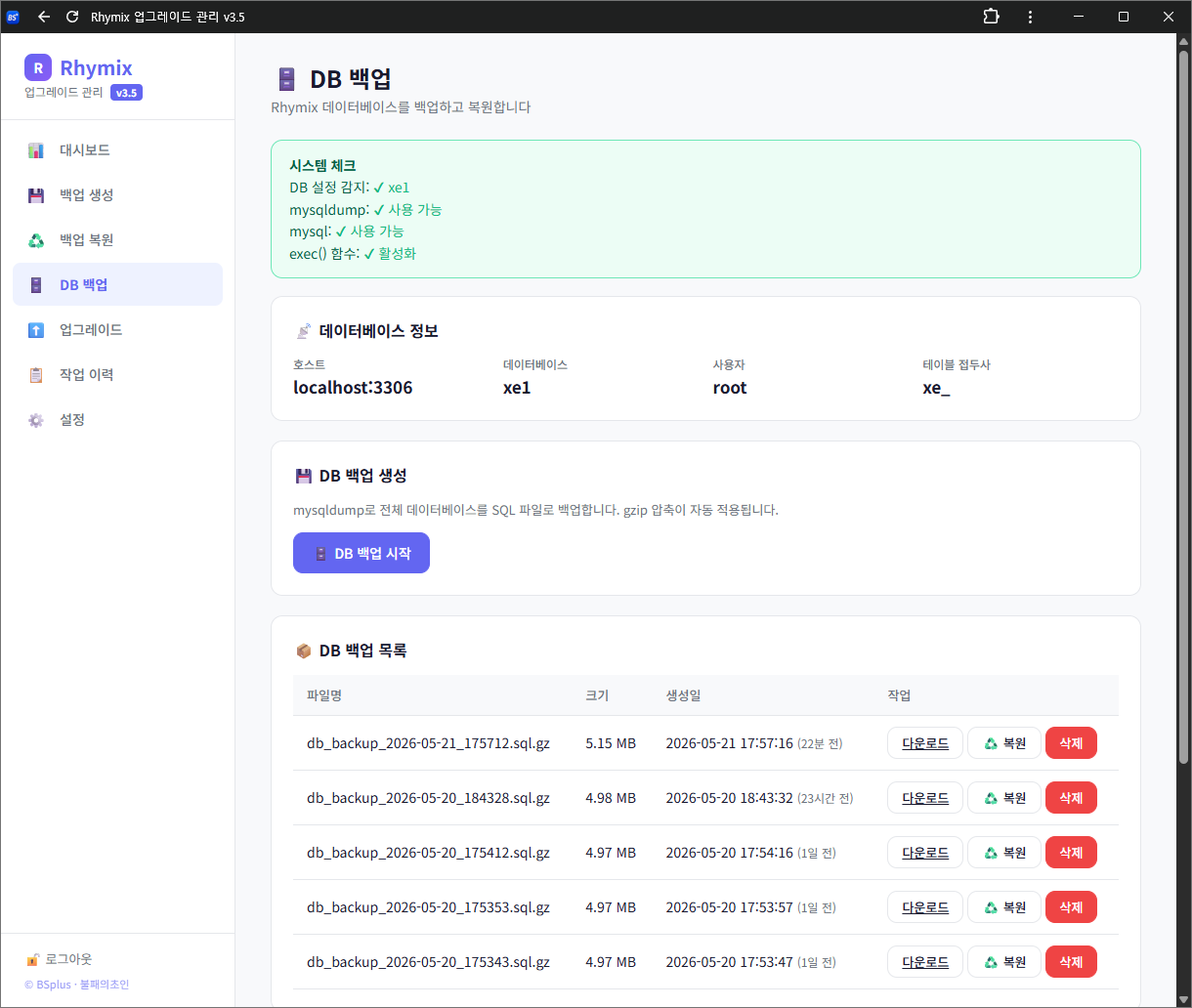Click the 4.98 MB size cell
This screenshot has height=1008, width=1192.
611,798
